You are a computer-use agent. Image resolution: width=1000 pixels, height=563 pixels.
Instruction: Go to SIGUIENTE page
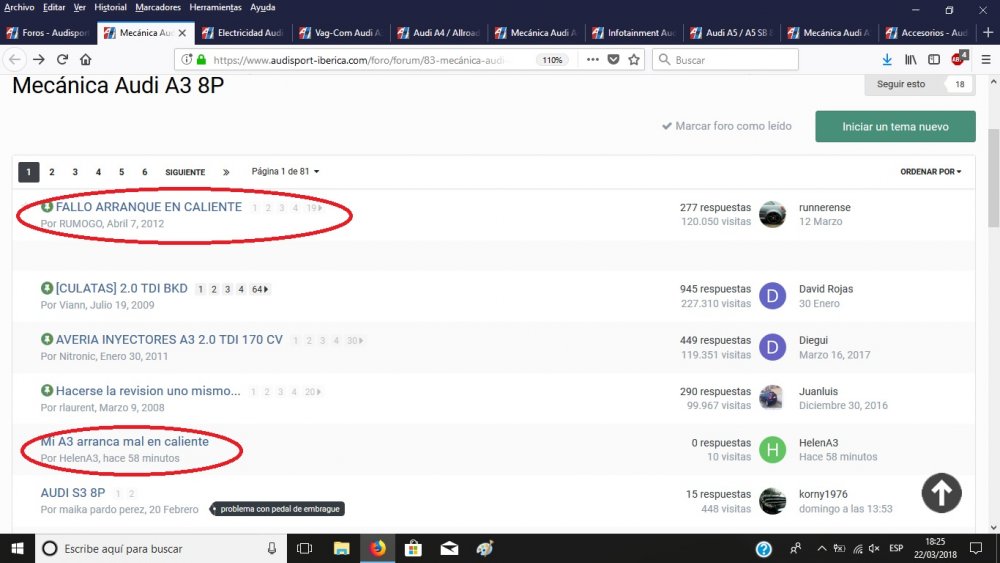185,172
